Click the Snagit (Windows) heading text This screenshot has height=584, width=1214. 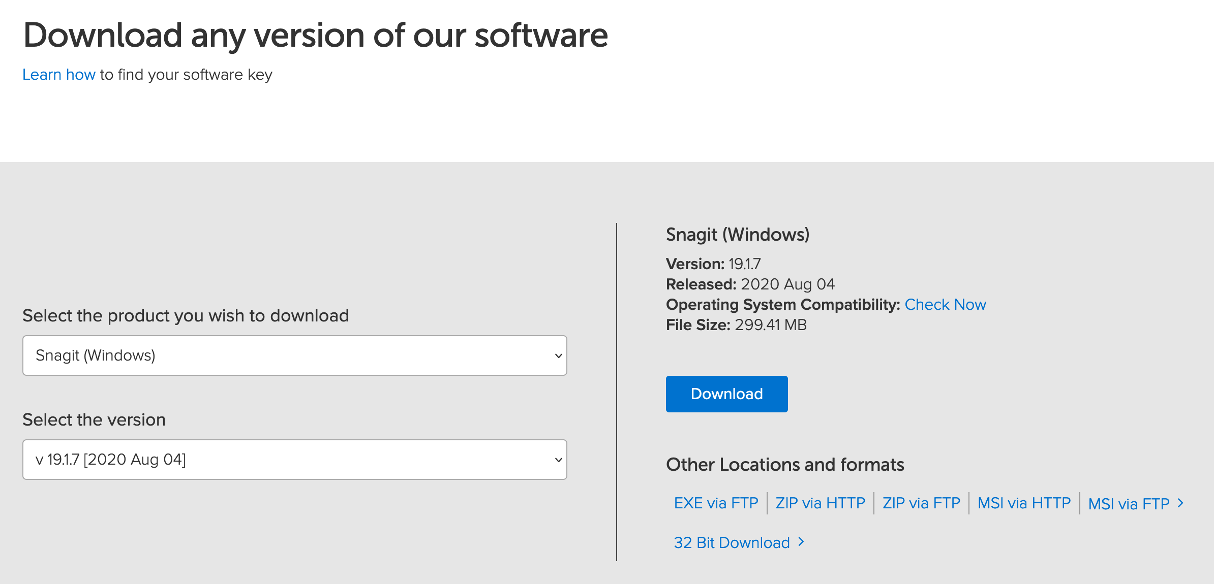[x=738, y=235]
